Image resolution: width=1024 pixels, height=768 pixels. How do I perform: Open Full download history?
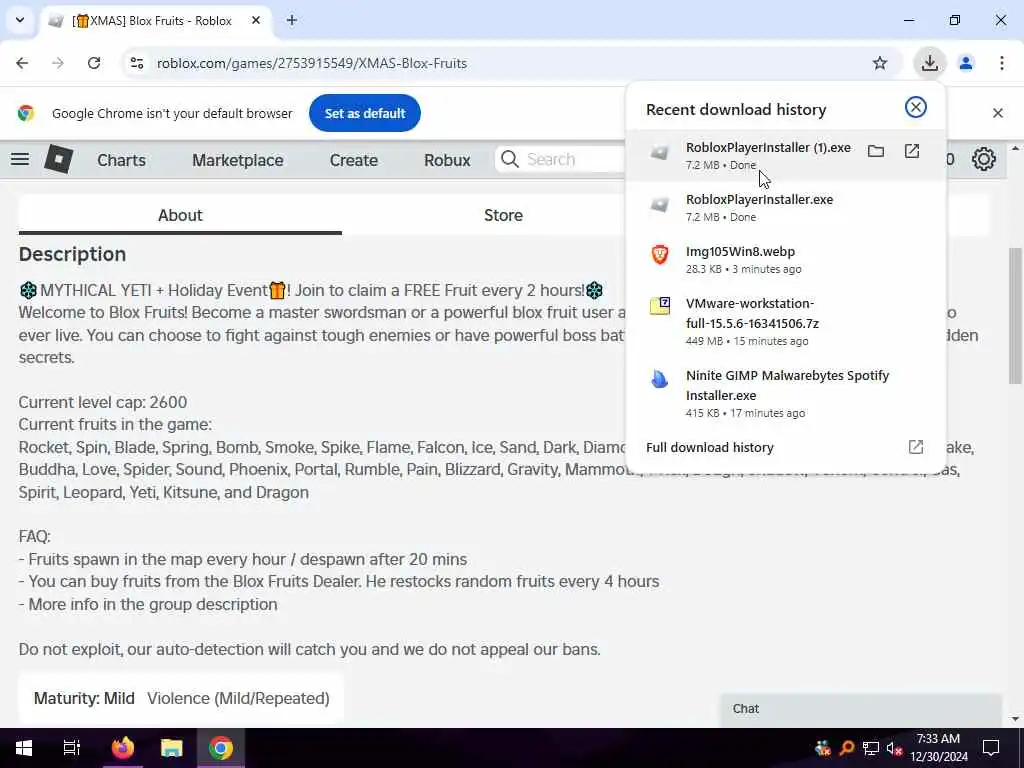pos(784,447)
